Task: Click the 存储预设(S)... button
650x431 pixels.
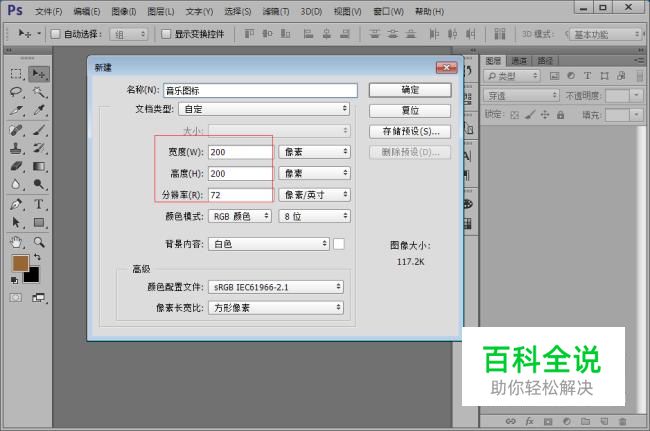Action: 410,131
